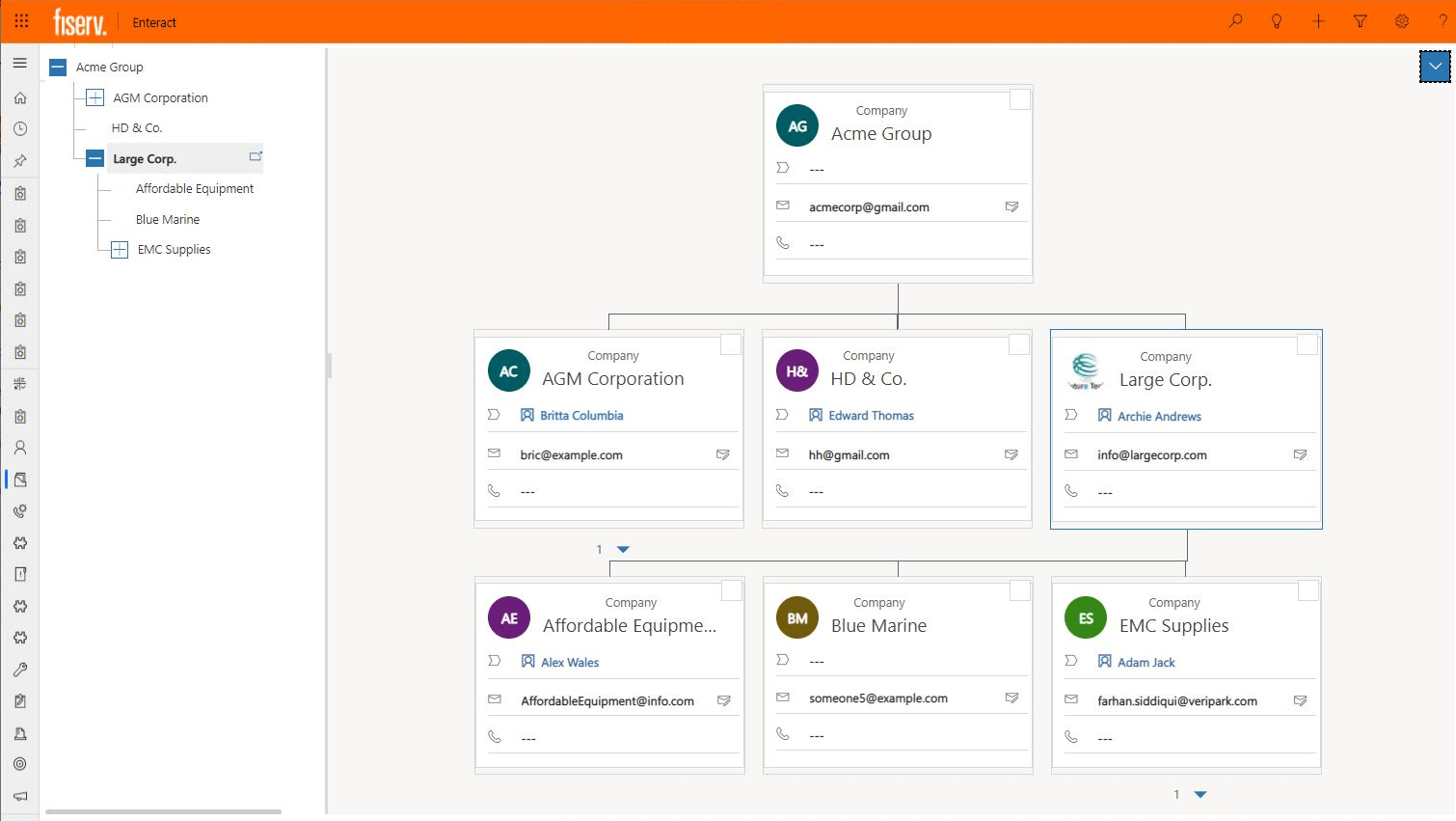Screen dimensions: 1456x821
Task: Open quick create with the plus icon
Action: (x=1318, y=20)
